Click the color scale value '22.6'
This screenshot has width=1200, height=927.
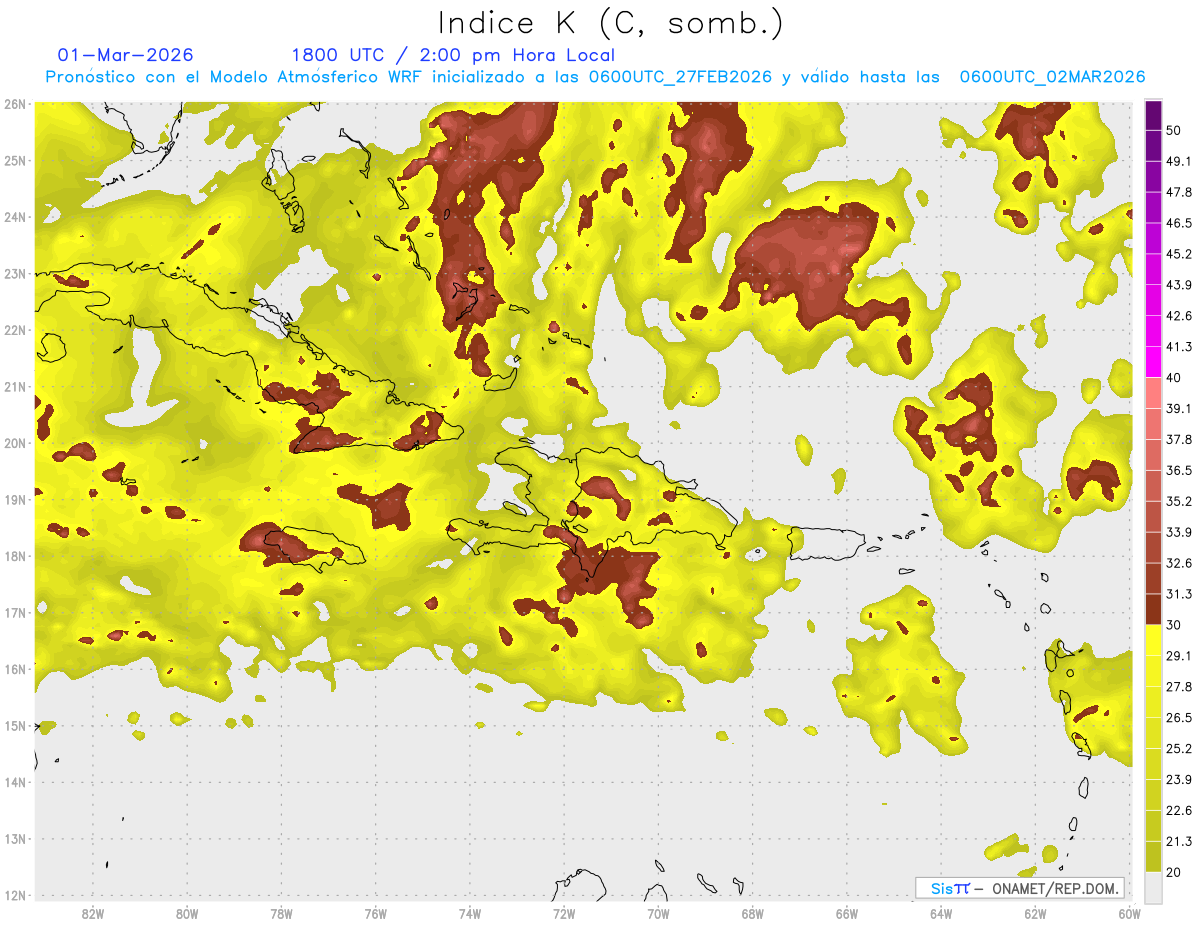(1178, 811)
